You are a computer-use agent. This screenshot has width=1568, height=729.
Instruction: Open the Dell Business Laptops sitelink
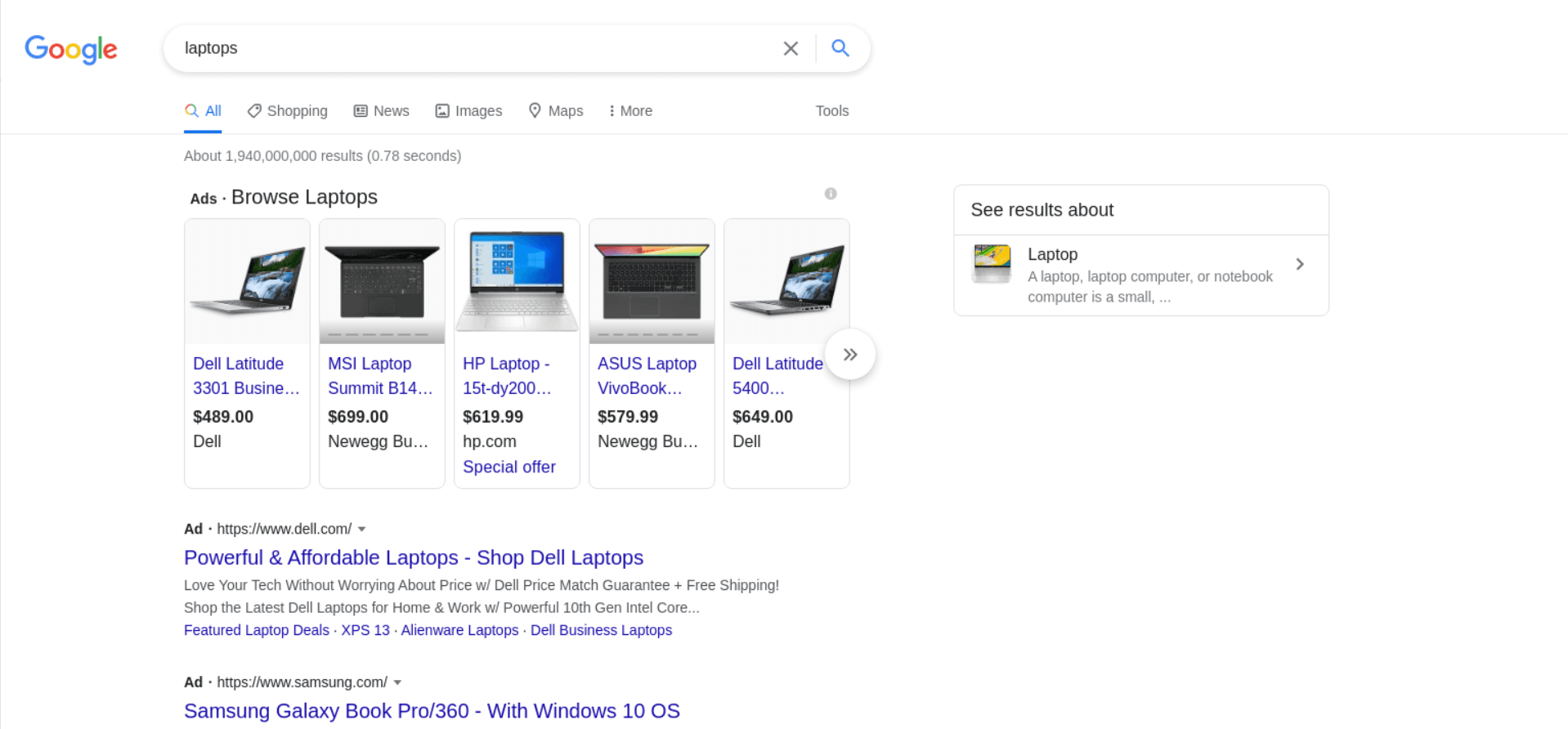(x=601, y=630)
